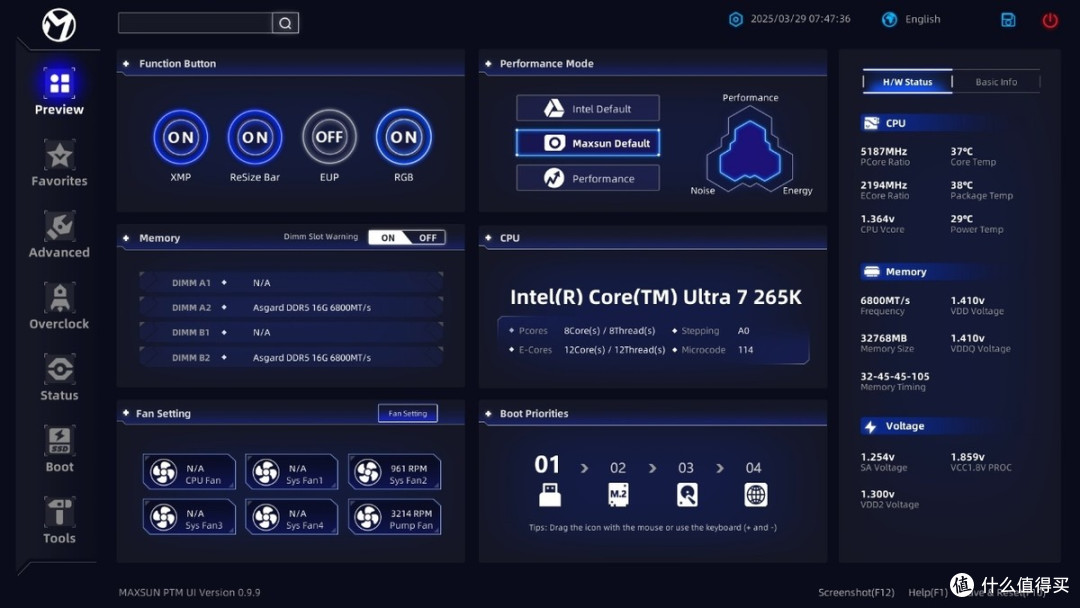Select the USB boot device icon
Viewport: 1080px width, 608px height.
point(549,494)
